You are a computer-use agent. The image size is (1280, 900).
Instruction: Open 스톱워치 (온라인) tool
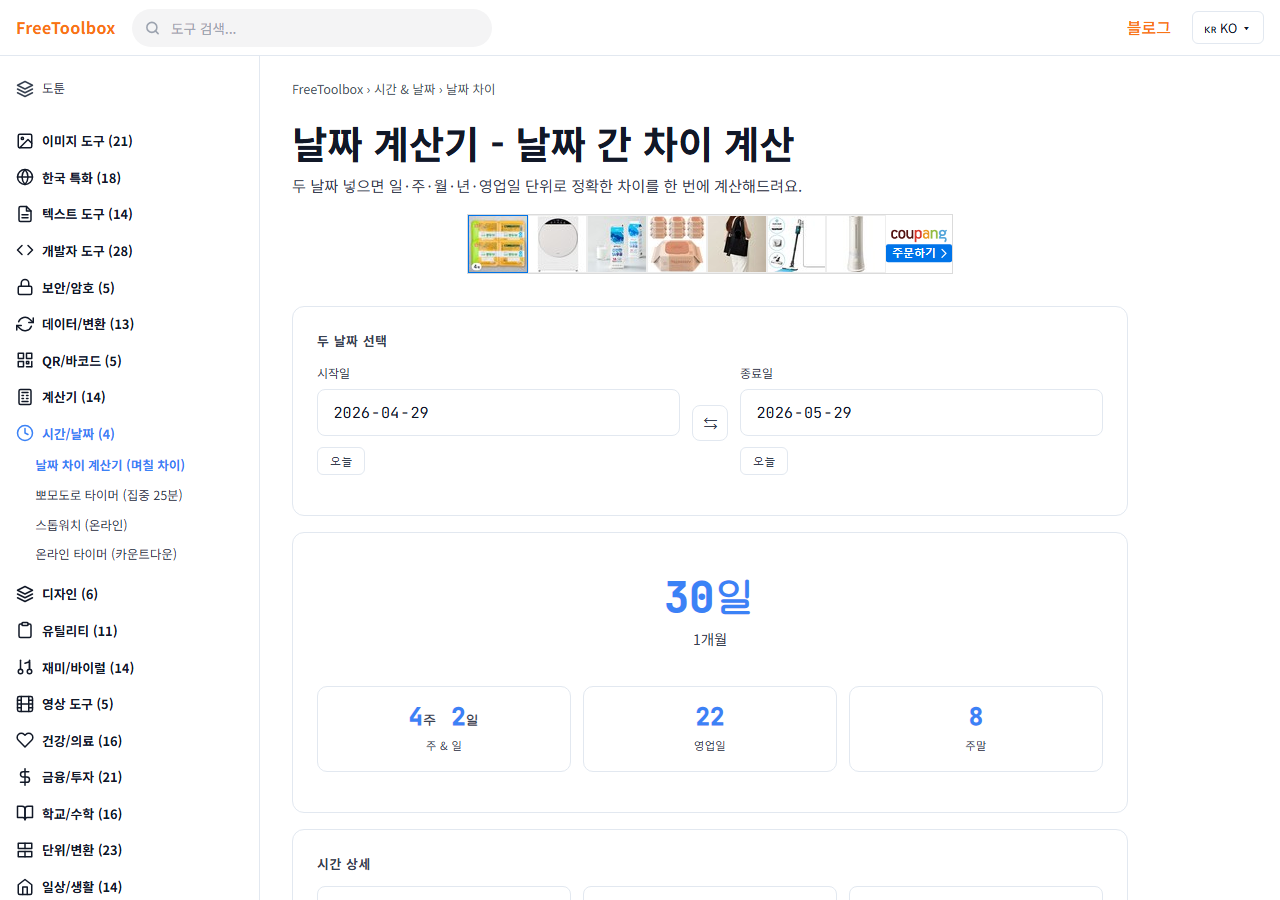point(81,525)
